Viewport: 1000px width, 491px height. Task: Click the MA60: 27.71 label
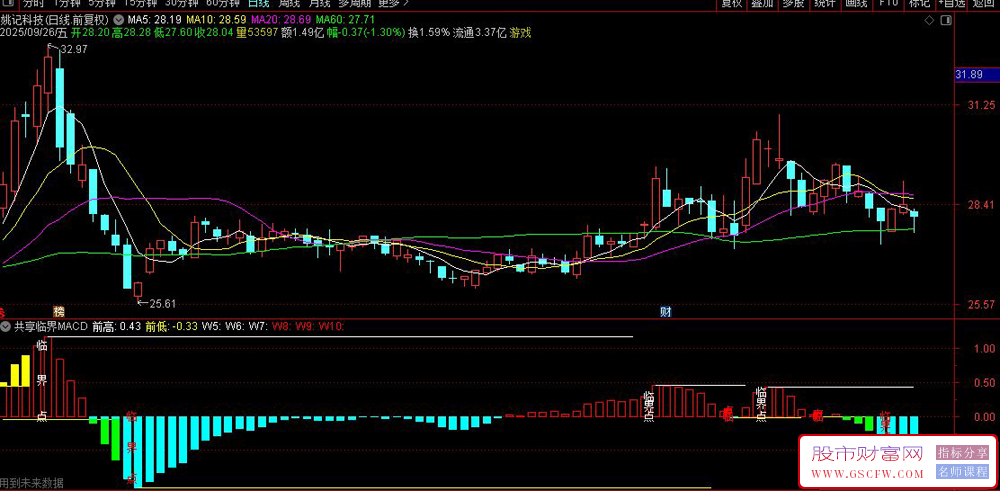tap(345, 20)
